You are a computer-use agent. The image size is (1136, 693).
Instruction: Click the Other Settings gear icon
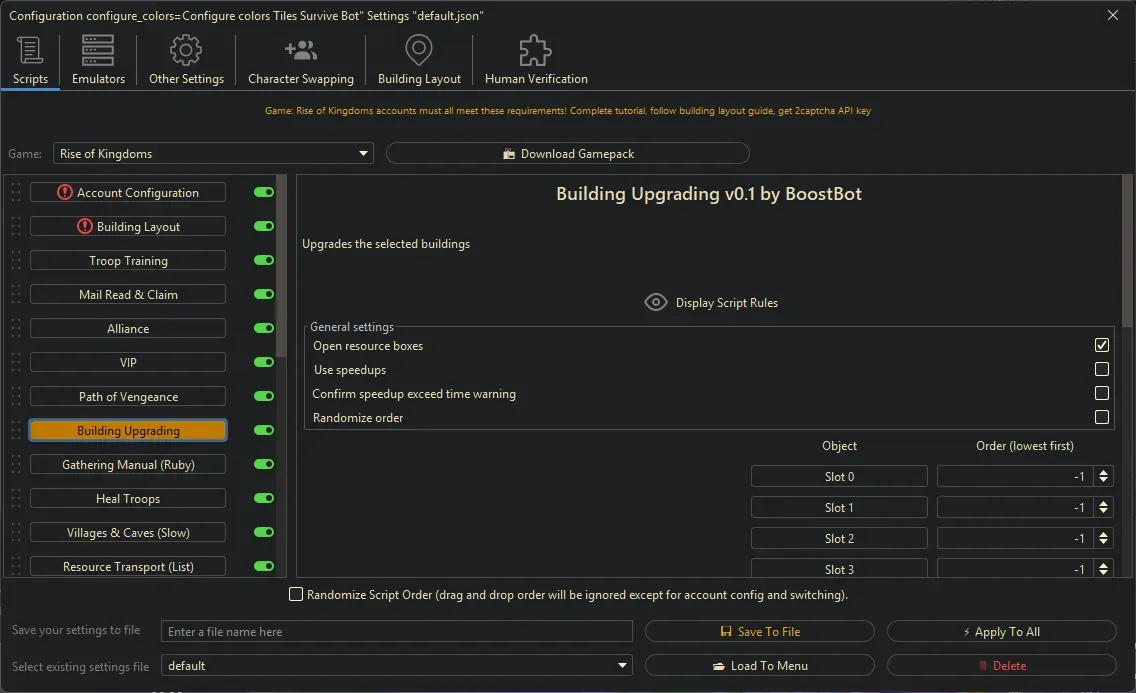[185, 51]
